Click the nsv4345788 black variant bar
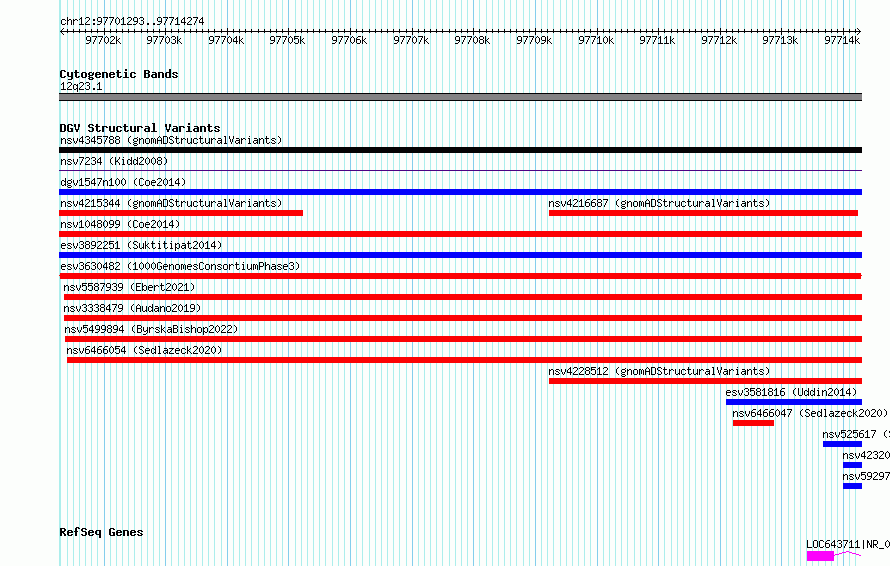The image size is (890, 566). 460,150
